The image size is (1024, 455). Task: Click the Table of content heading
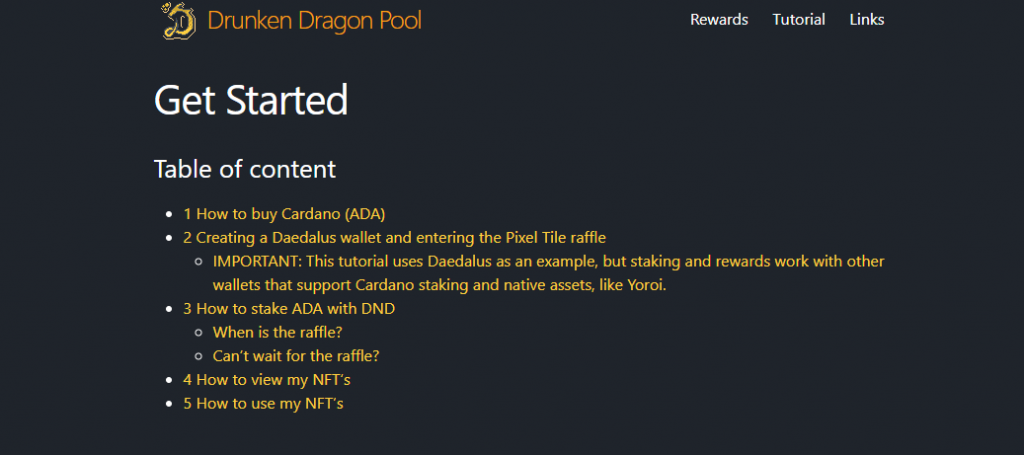(x=245, y=169)
